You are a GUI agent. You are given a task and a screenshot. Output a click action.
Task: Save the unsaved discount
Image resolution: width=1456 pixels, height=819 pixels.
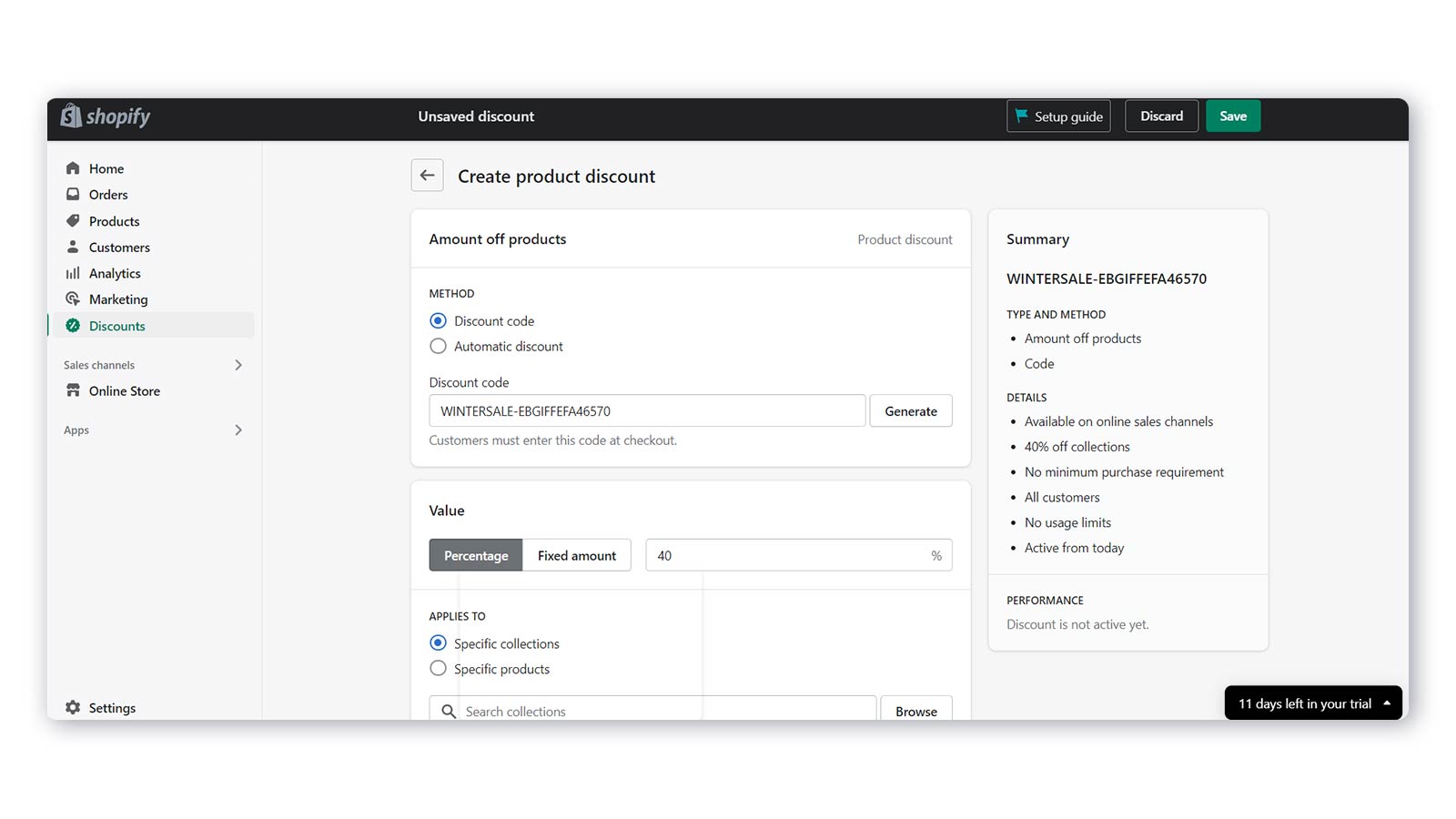tap(1233, 116)
